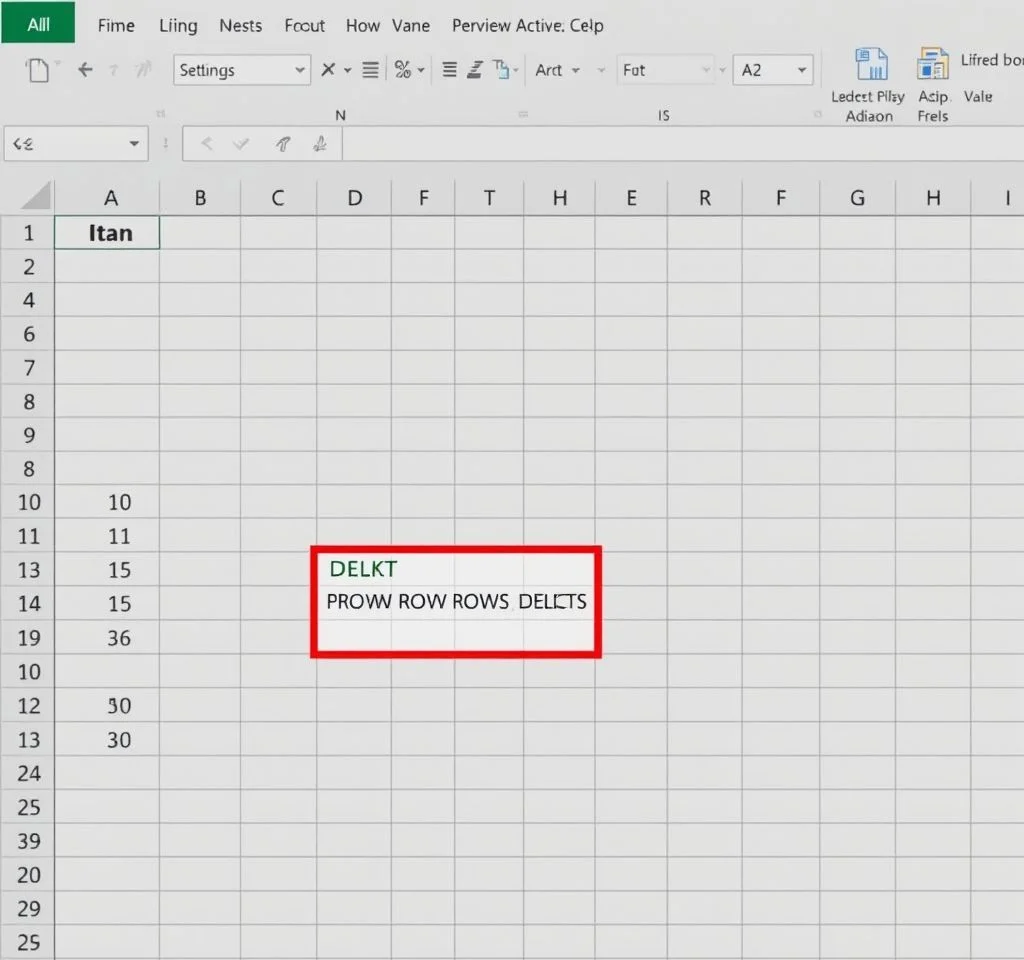Expand the name box dropdown arrow
The width and height of the screenshot is (1024, 960).
pos(134,145)
